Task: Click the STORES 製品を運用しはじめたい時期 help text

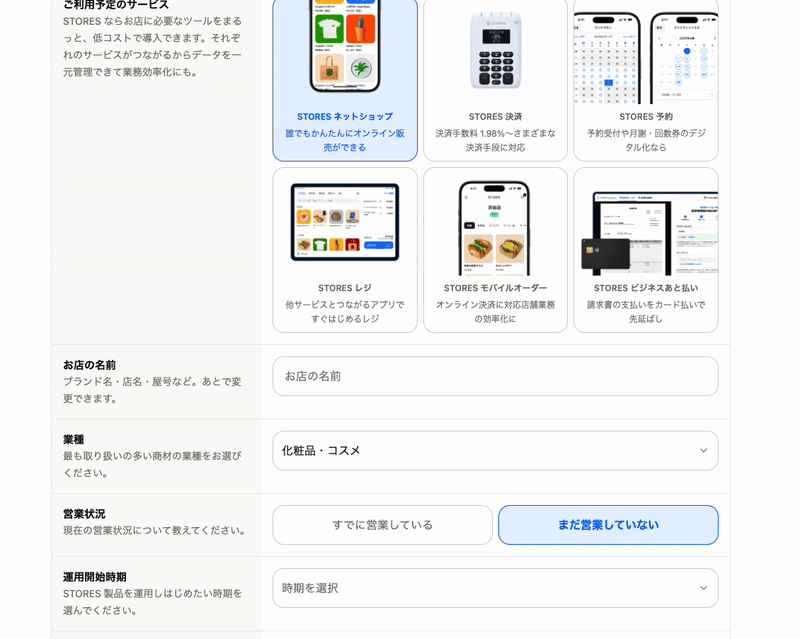Action: [x=152, y=602]
